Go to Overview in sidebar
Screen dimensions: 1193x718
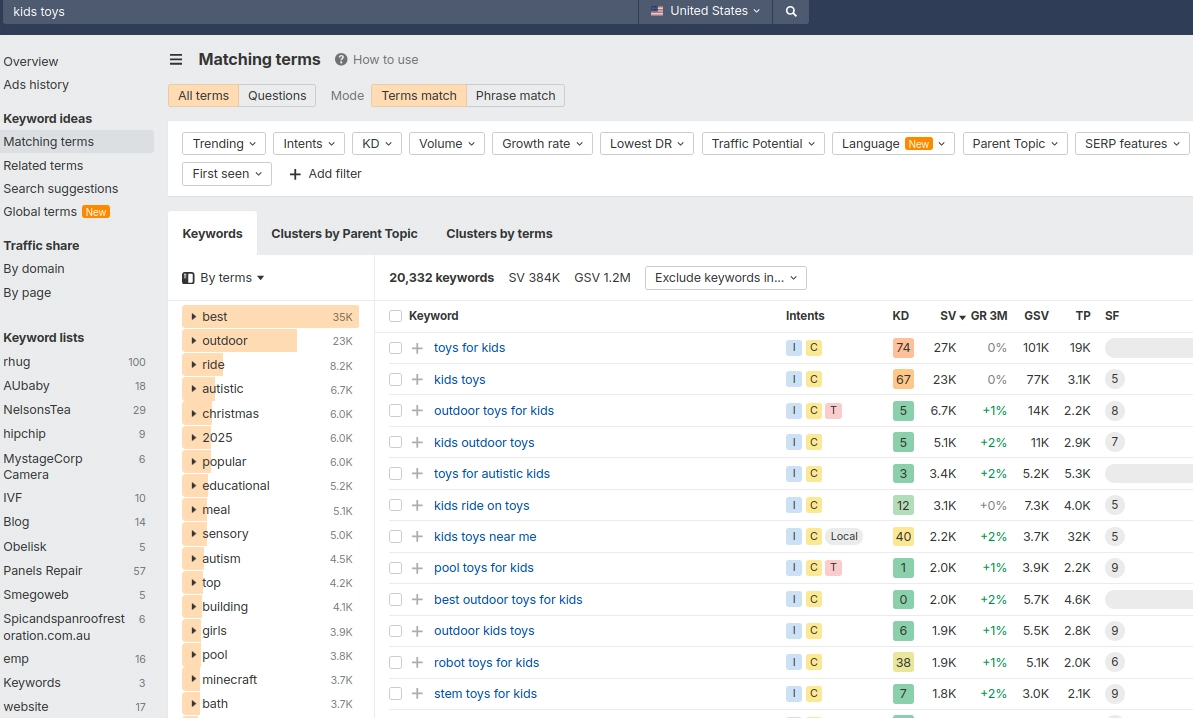tap(30, 62)
